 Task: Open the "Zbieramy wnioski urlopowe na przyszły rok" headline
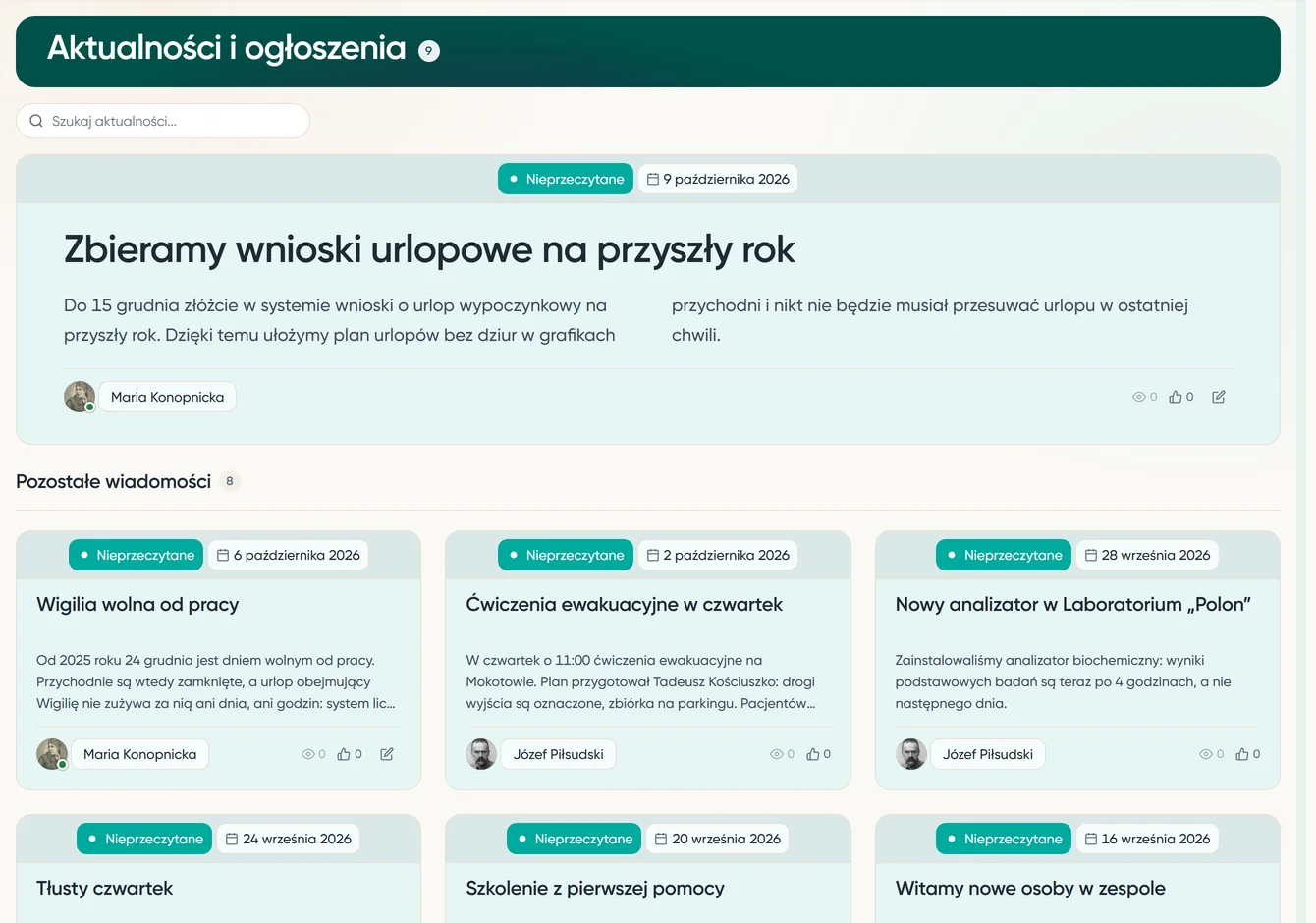click(429, 249)
